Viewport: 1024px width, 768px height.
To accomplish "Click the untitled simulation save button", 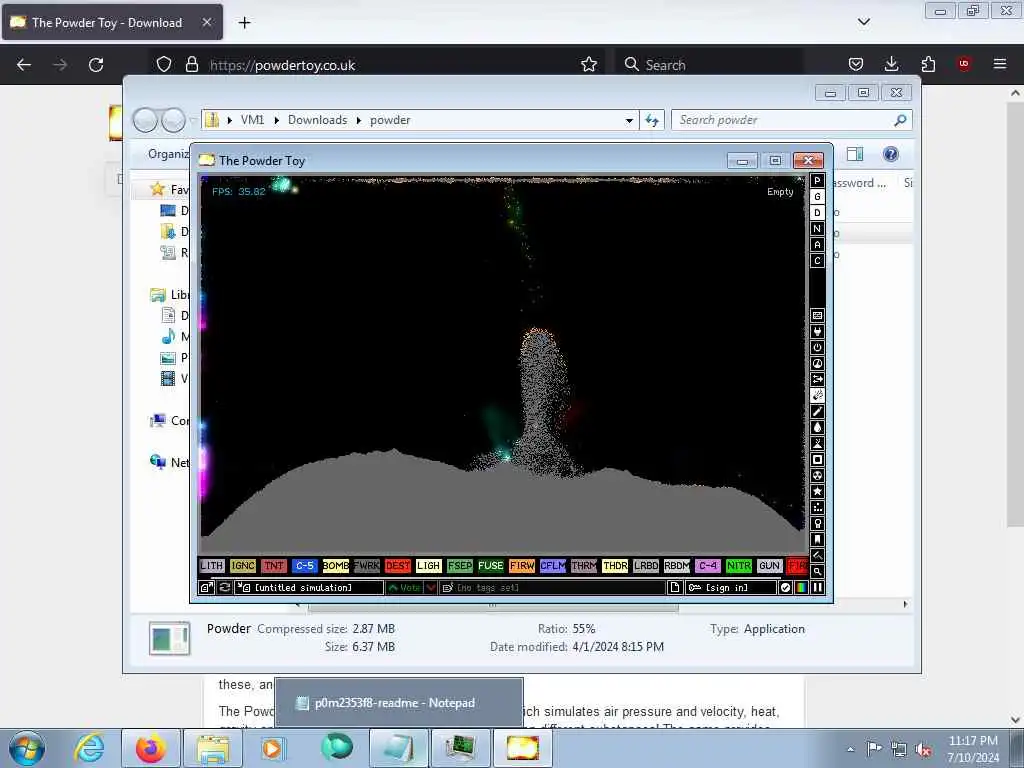I will (x=310, y=588).
